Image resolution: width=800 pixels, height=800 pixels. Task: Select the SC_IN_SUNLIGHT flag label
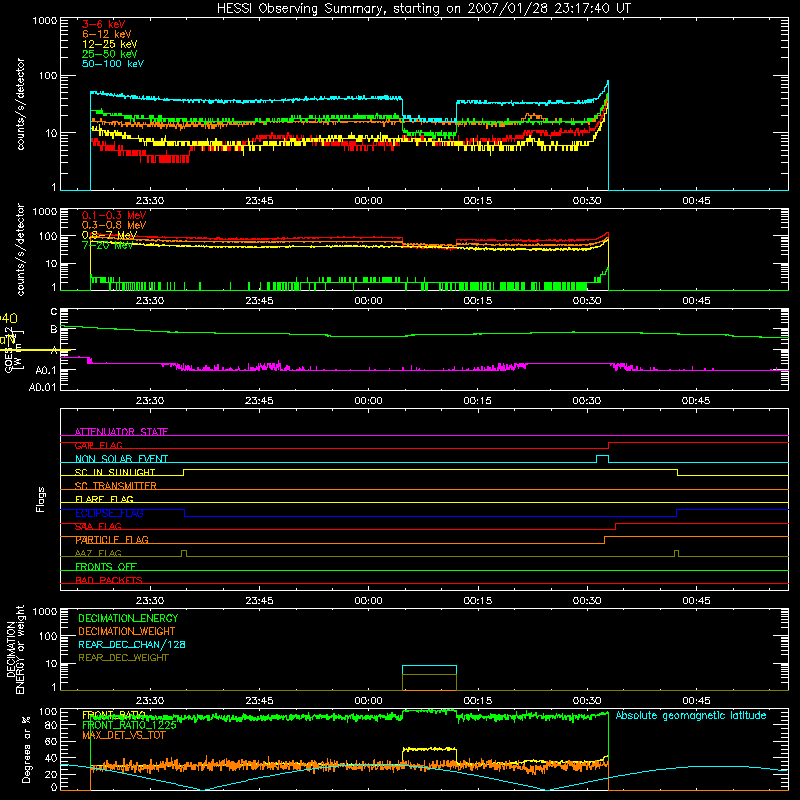pos(115,472)
